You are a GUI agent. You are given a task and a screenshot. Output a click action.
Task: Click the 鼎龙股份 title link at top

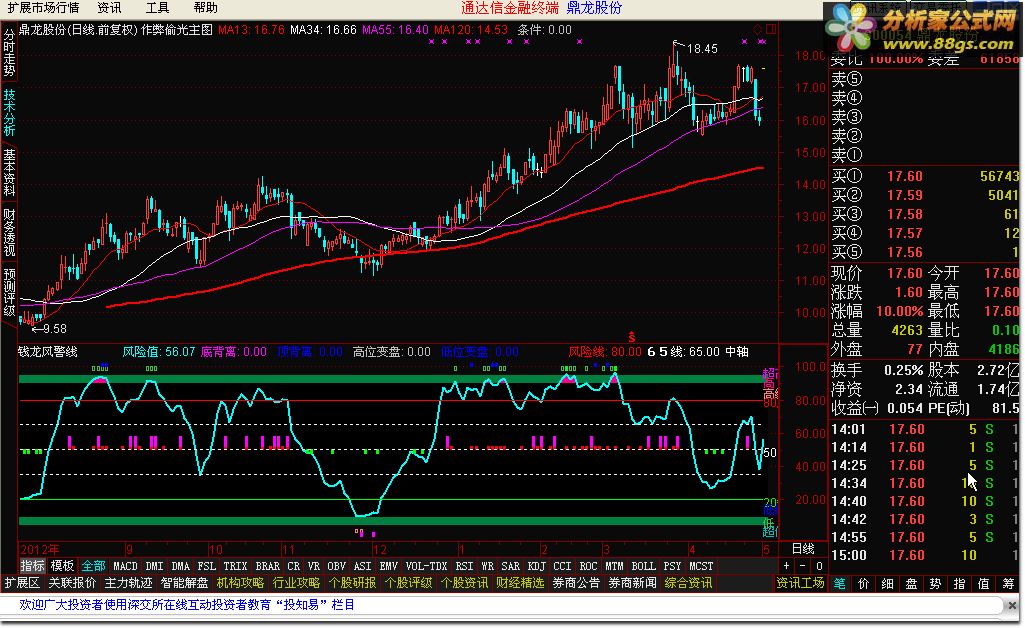[x=594, y=8]
